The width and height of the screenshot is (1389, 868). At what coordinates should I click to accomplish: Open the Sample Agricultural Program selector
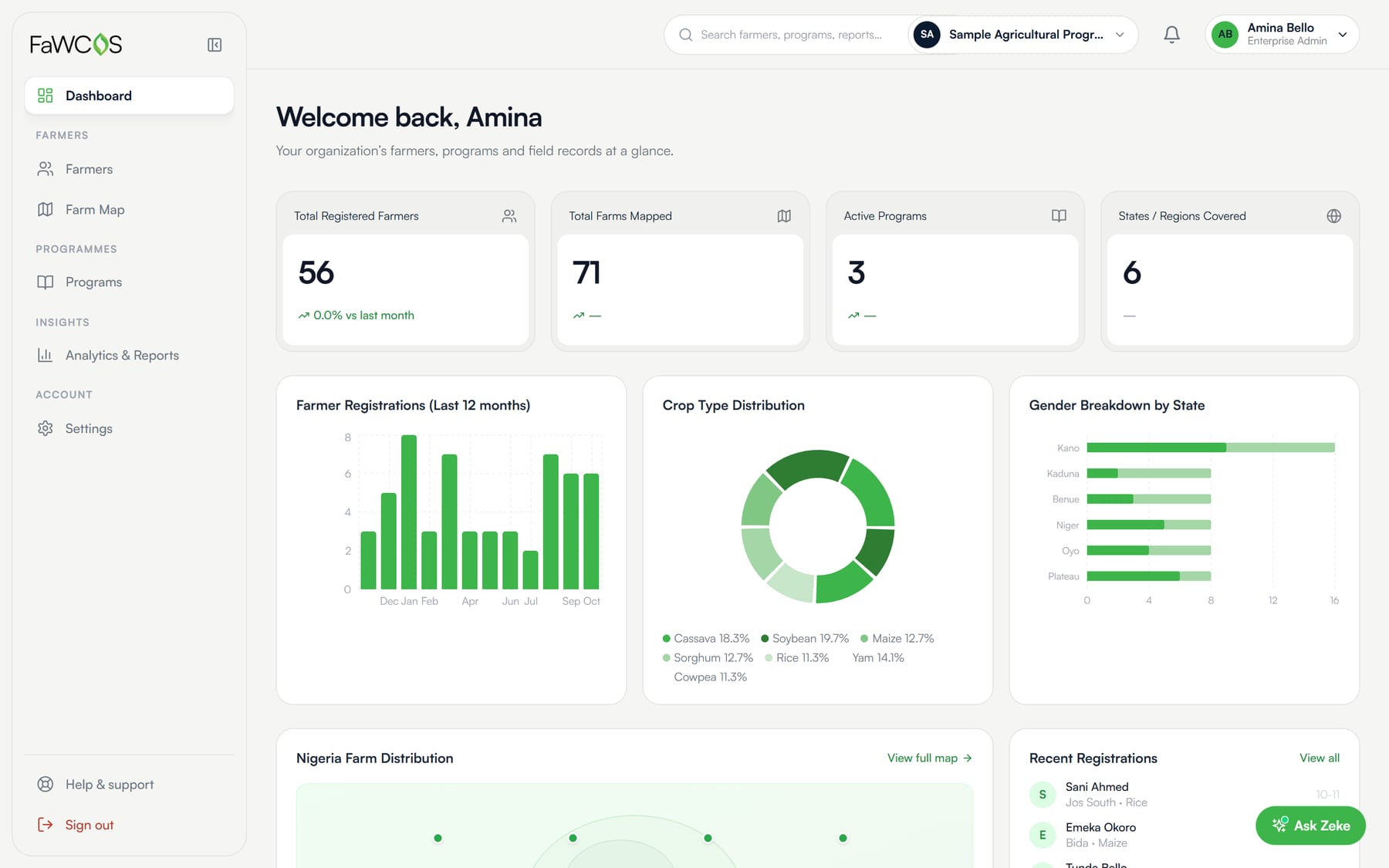[x=1022, y=35]
